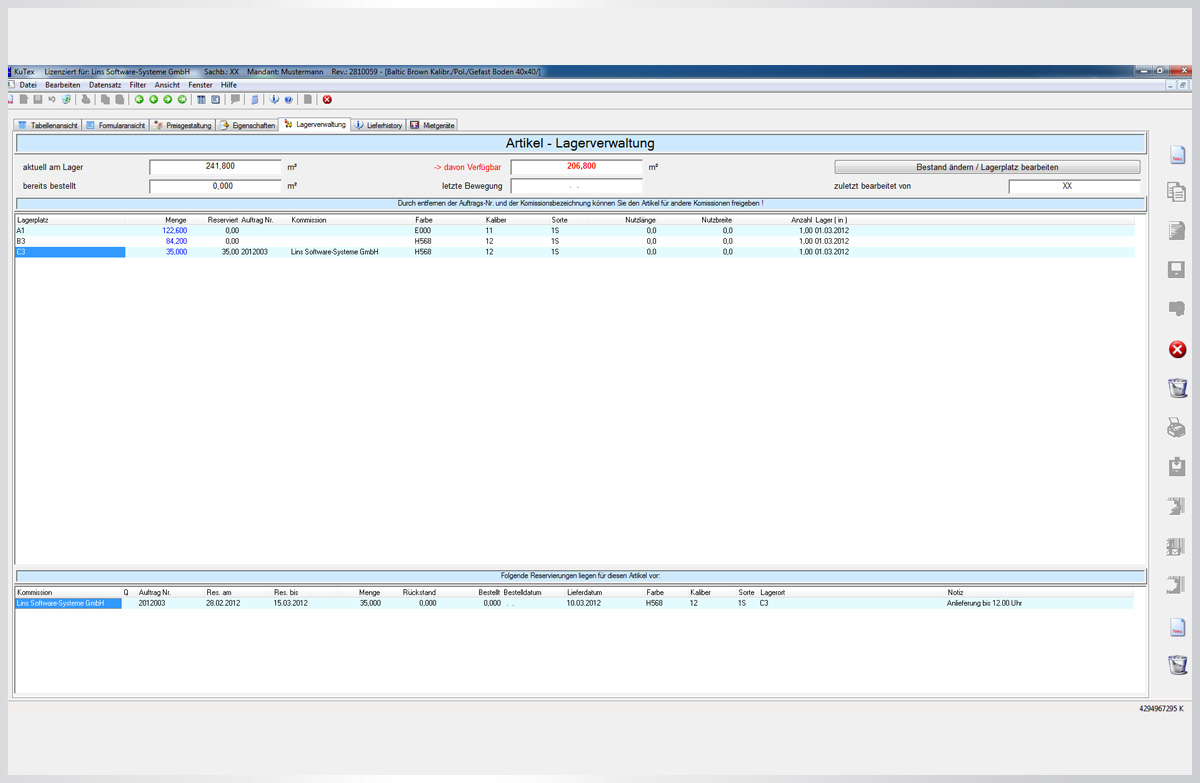
Task: Click the Lagerplatz column header
Action: point(34,219)
